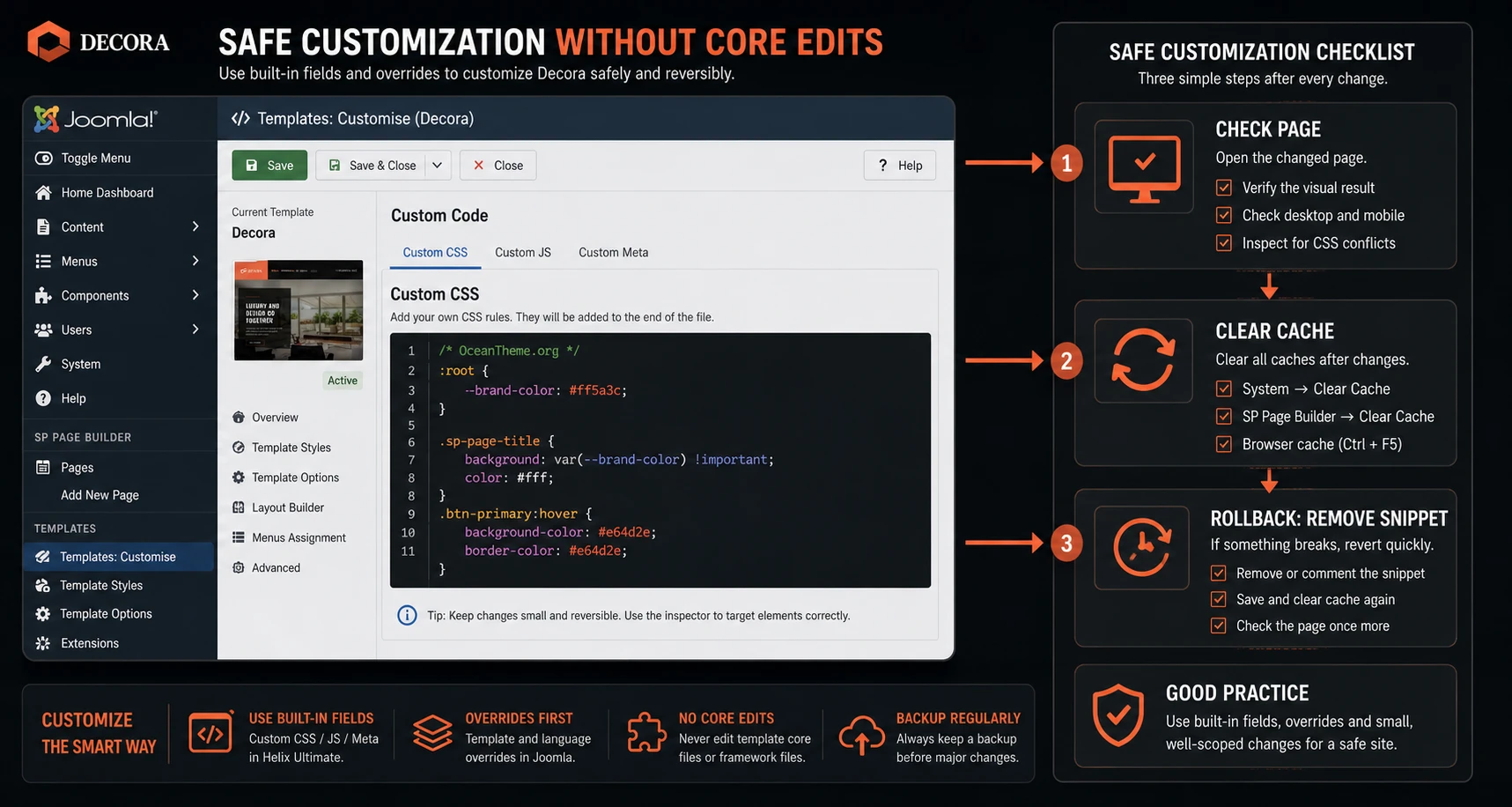Click the Overrides First layers icon

click(432, 733)
